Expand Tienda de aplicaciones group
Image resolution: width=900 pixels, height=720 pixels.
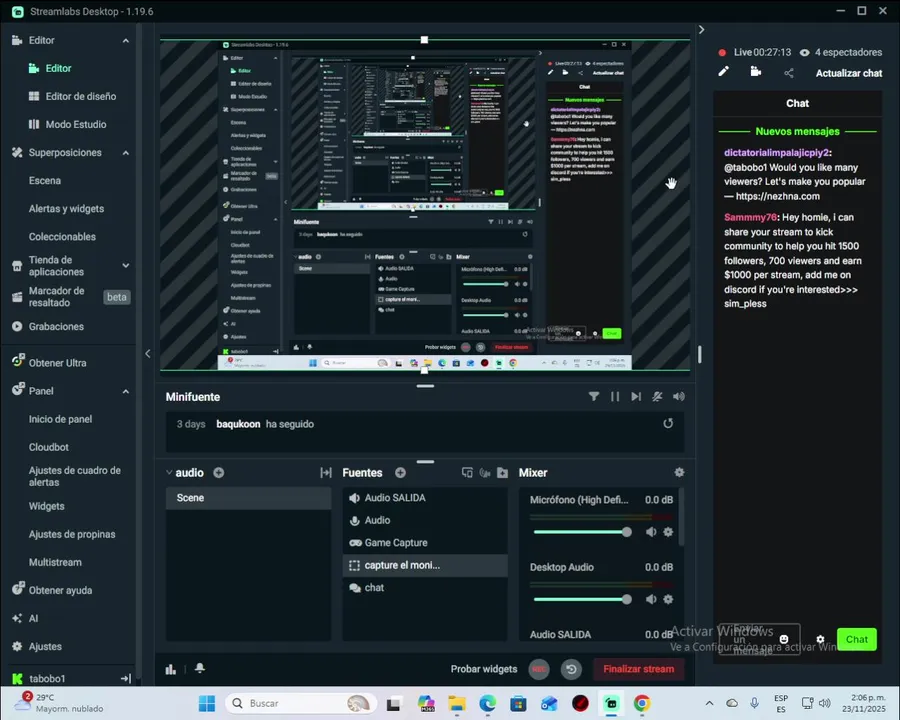pyautogui.click(x=126, y=265)
